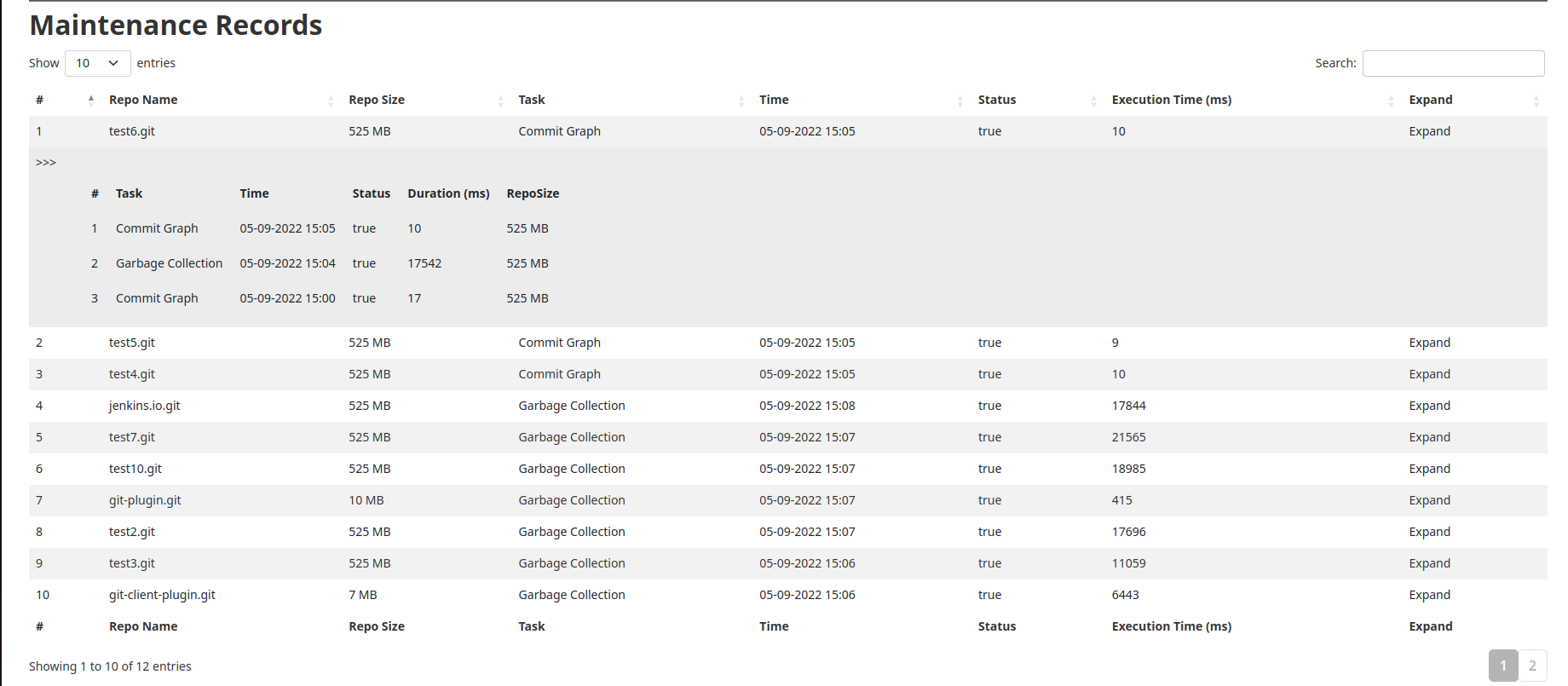The width and height of the screenshot is (1568, 686).
Task: Expand the jenkins.io.git record
Action: (1429, 406)
